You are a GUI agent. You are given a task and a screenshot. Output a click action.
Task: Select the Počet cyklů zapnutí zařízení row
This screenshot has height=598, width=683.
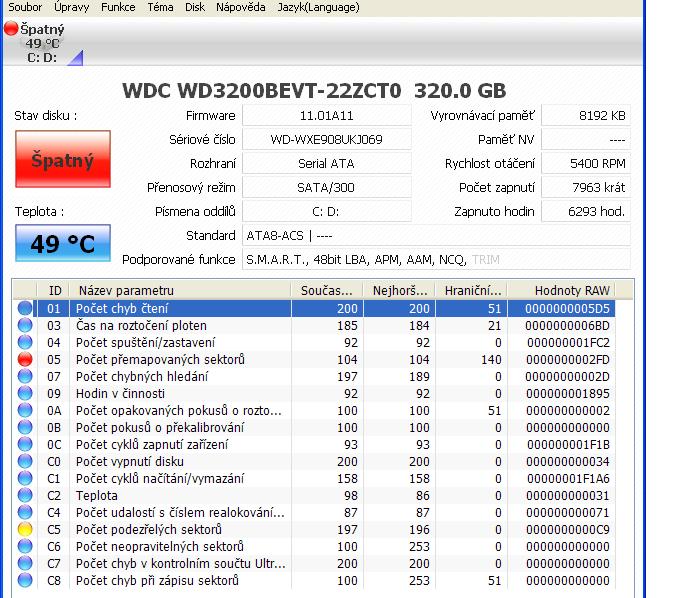[314, 444]
